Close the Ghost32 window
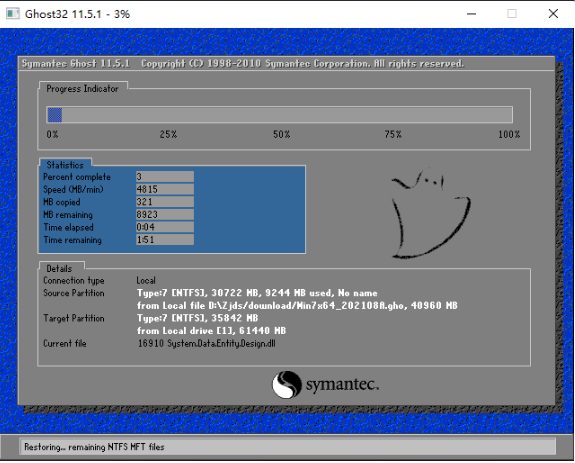This screenshot has height=463, width=575. (x=553, y=14)
